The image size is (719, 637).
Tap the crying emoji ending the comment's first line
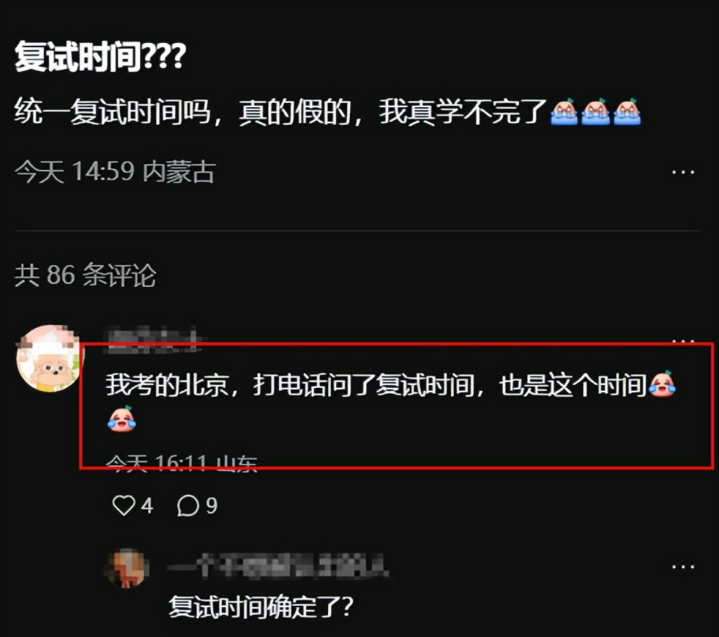(662, 384)
